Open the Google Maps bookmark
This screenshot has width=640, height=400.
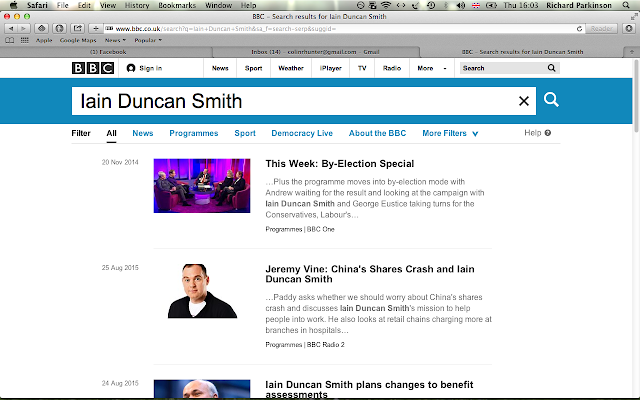pyautogui.click(x=78, y=40)
